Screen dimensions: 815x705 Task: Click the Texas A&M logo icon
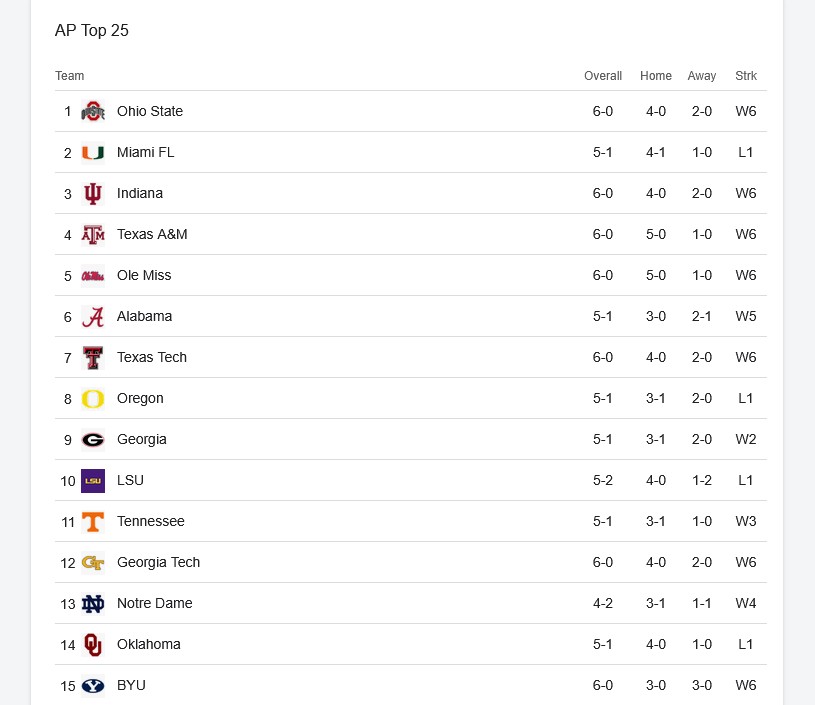(x=93, y=234)
